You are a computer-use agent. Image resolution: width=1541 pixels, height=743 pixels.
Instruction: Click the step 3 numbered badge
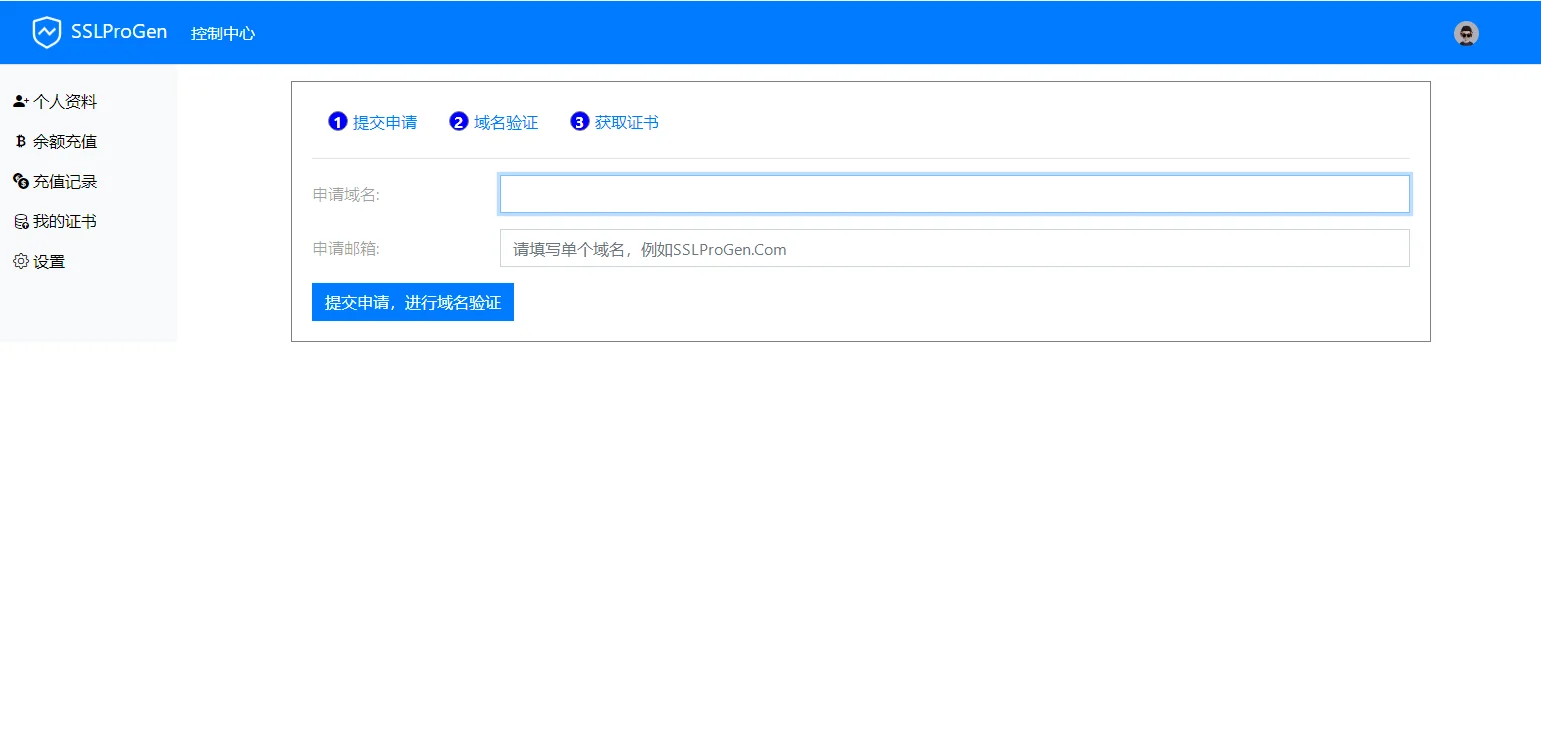pyautogui.click(x=580, y=121)
